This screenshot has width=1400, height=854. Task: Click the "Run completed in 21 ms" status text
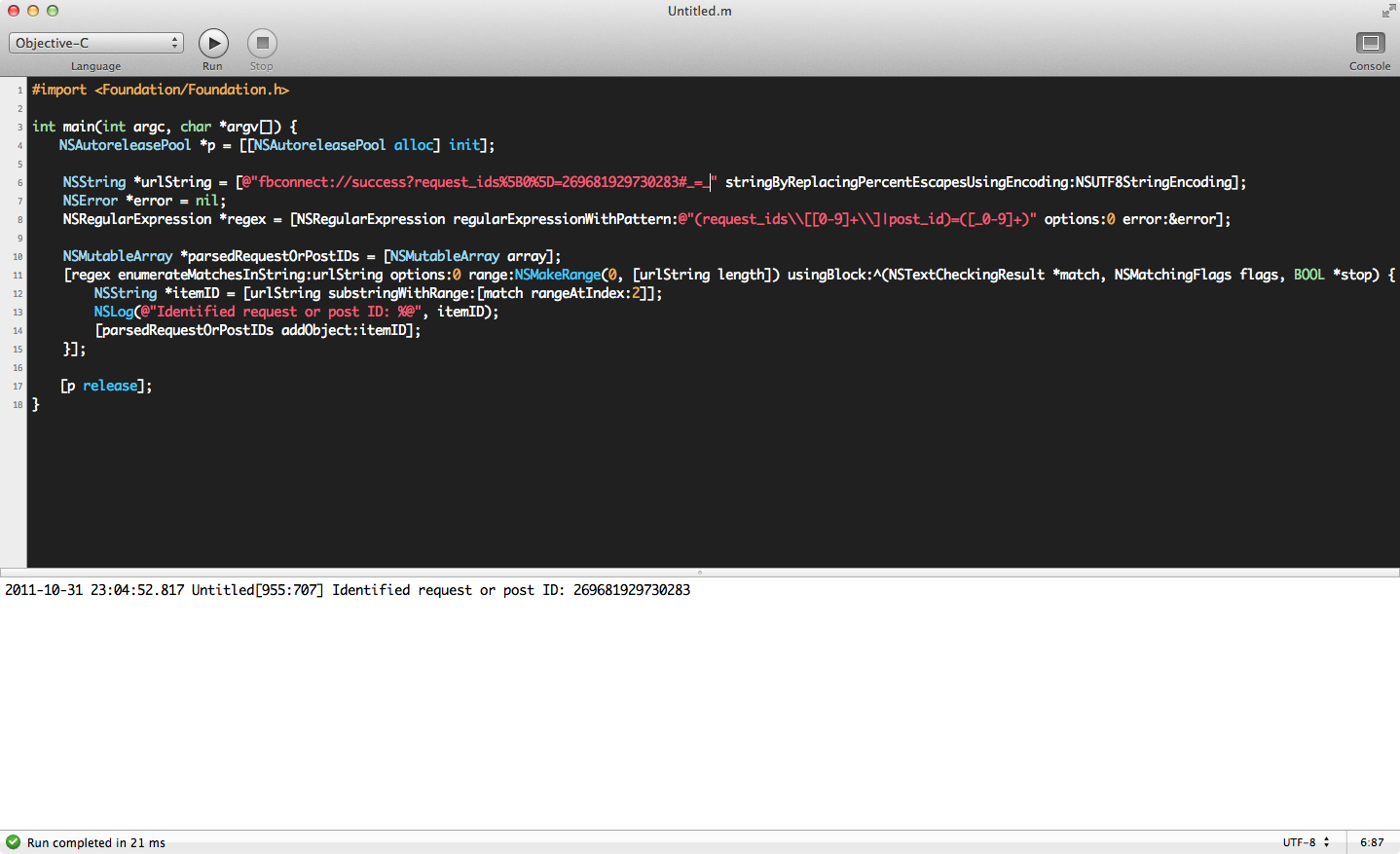[96, 842]
